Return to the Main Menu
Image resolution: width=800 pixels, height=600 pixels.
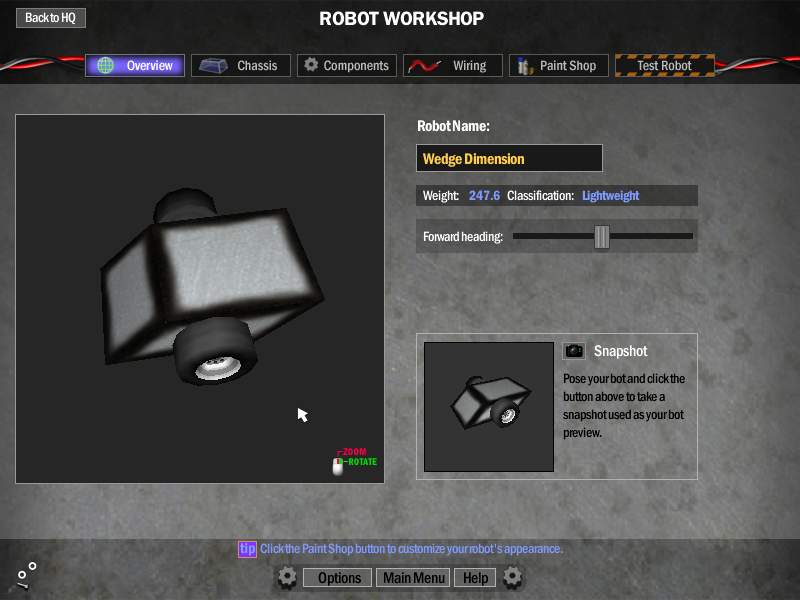point(414,578)
